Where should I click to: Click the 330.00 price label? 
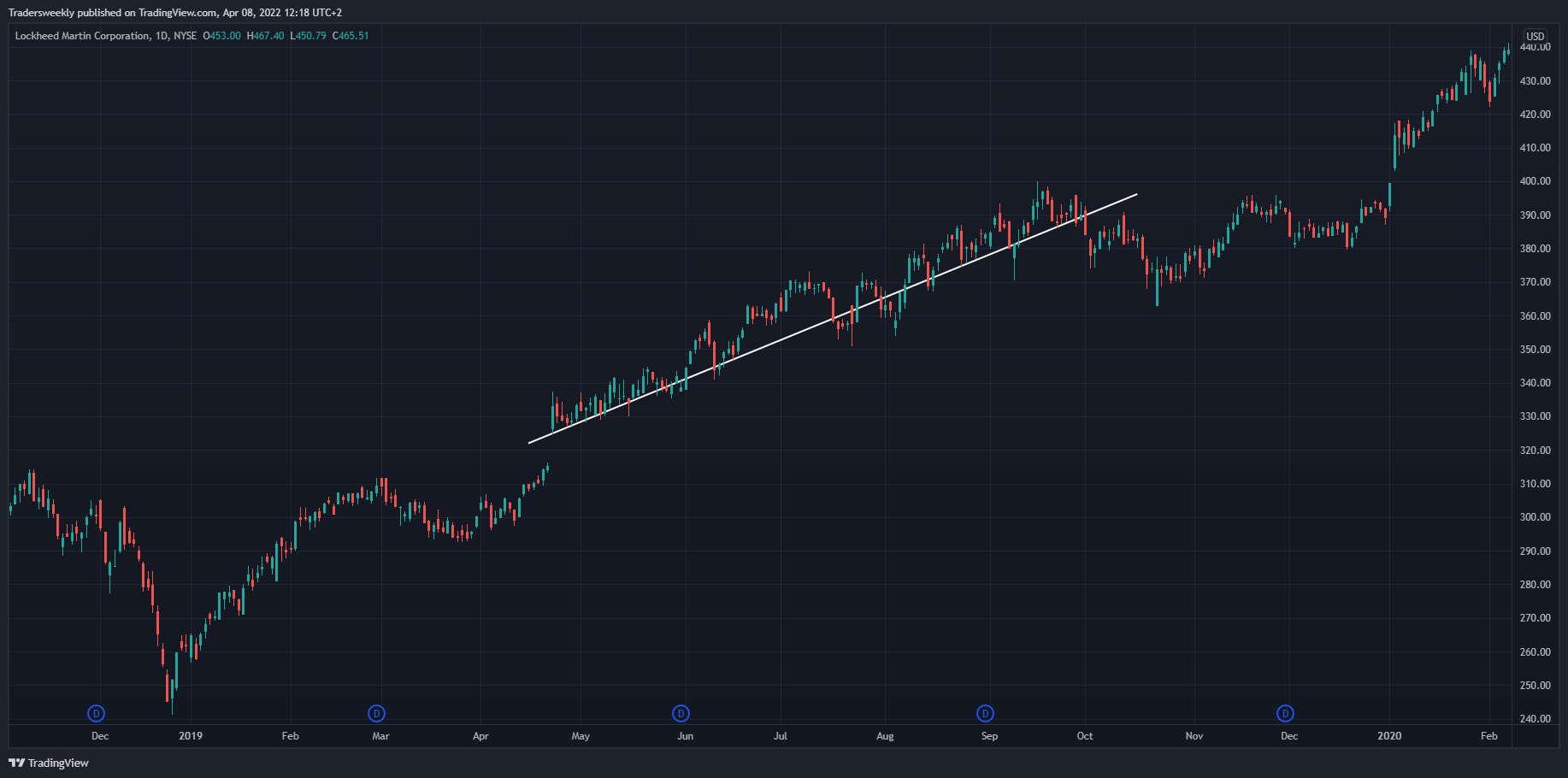click(x=1536, y=416)
